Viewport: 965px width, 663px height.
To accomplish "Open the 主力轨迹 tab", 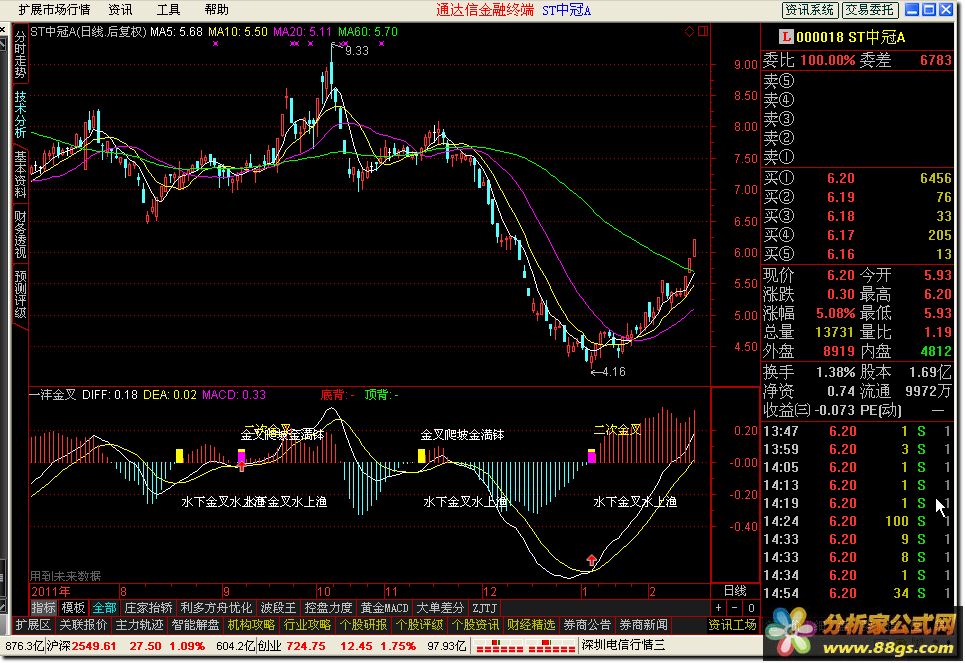I will pos(140,625).
